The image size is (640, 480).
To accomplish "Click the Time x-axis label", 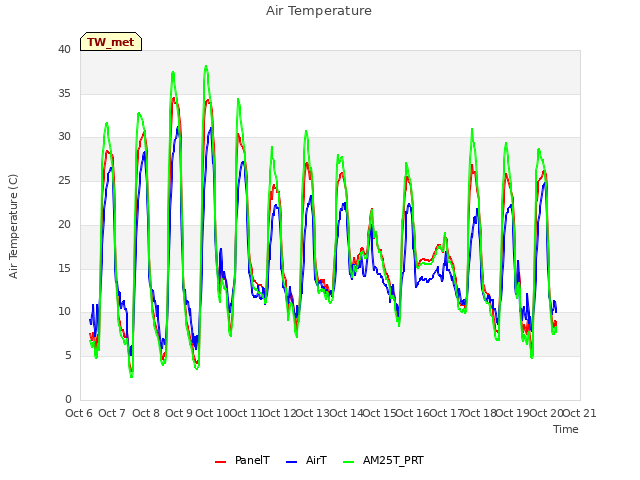I will coord(566,429).
